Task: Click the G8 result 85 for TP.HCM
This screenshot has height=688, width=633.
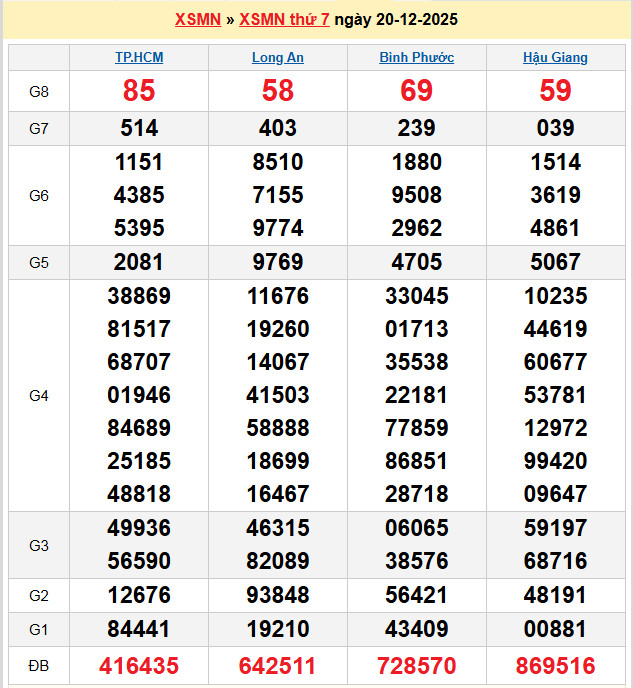Action: coord(139,92)
